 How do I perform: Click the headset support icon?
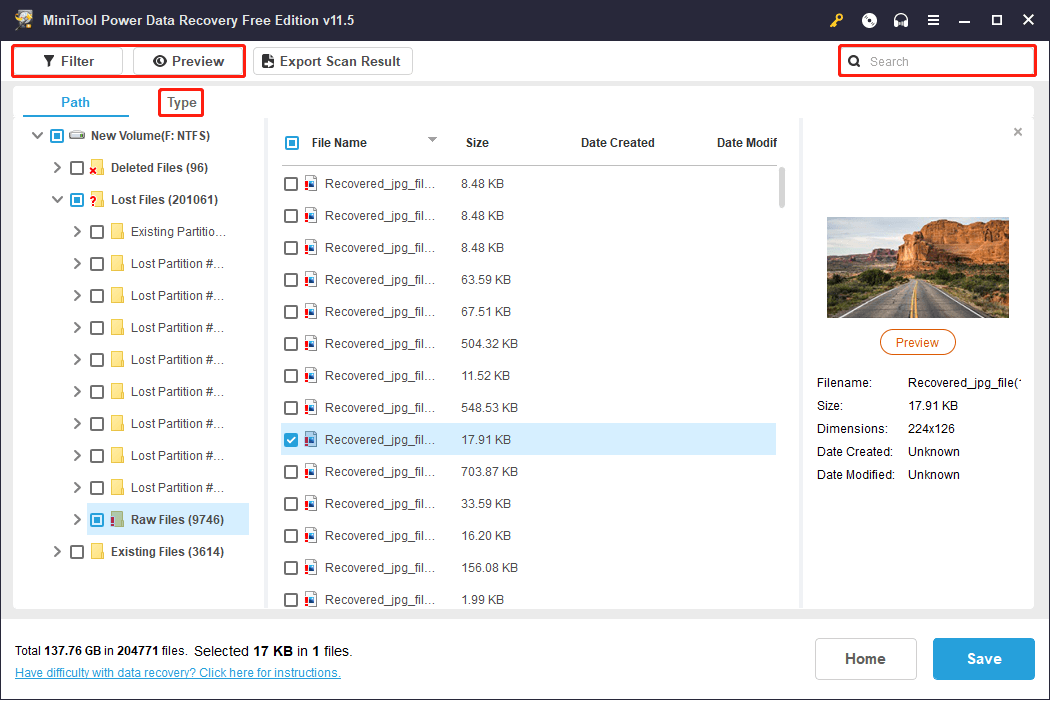[x=900, y=20]
